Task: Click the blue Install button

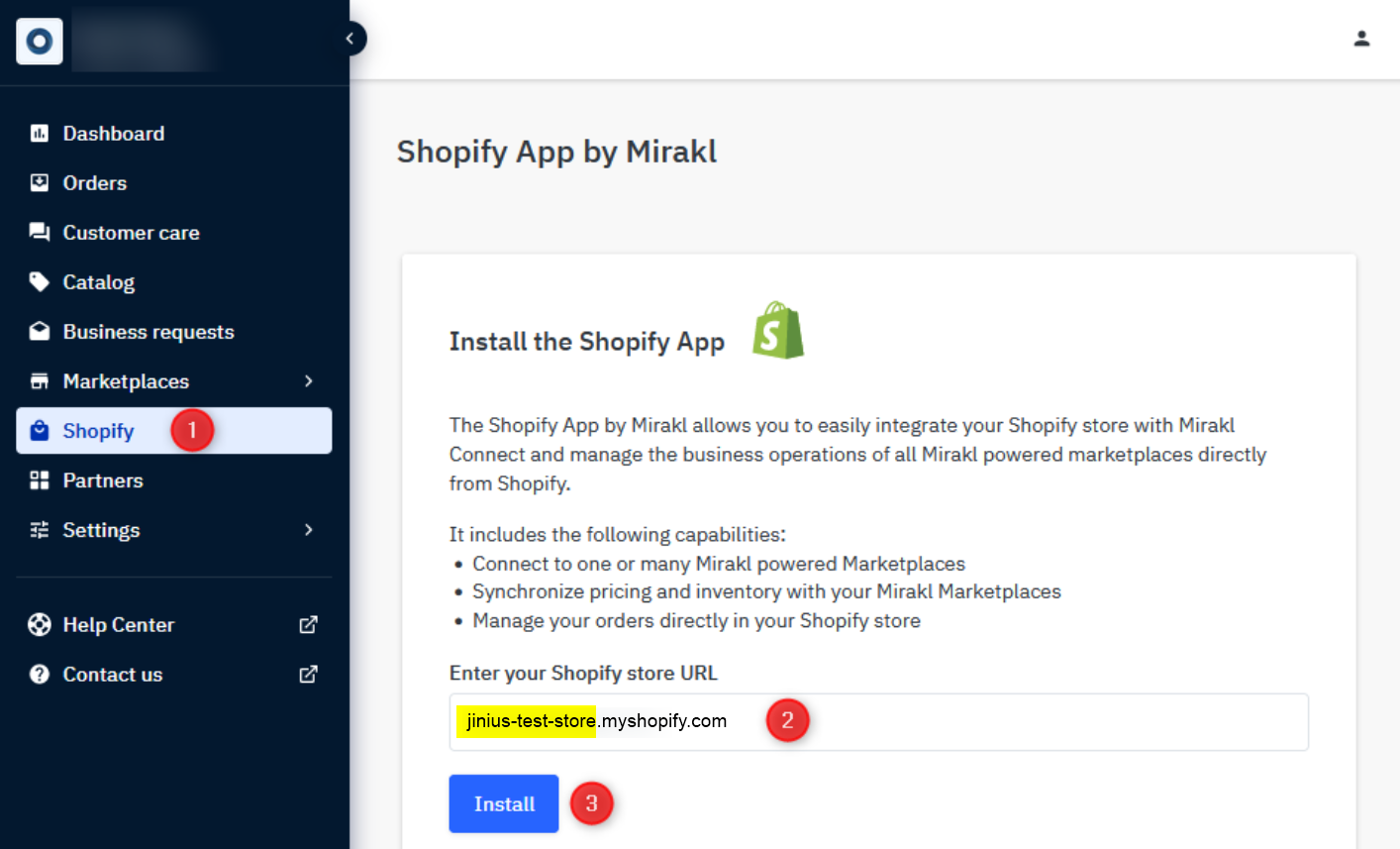Action: tap(504, 803)
